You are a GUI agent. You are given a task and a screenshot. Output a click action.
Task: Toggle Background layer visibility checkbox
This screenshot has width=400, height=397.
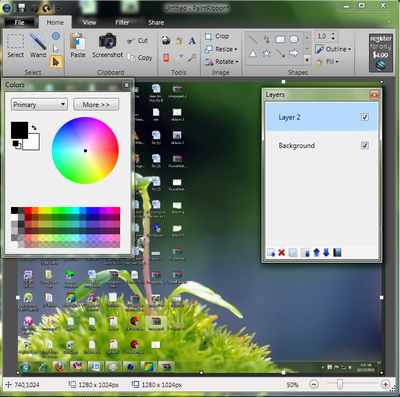coord(364,146)
